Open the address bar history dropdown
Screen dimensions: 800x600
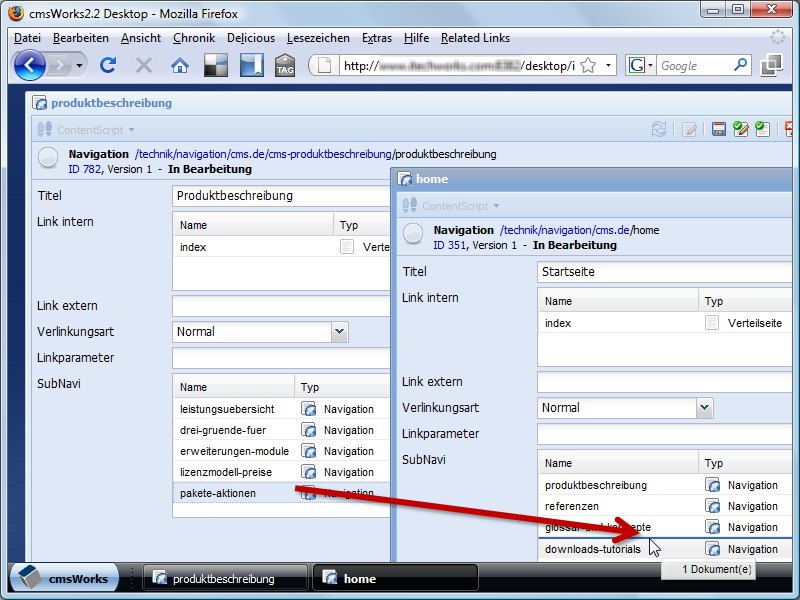[x=608, y=65]
